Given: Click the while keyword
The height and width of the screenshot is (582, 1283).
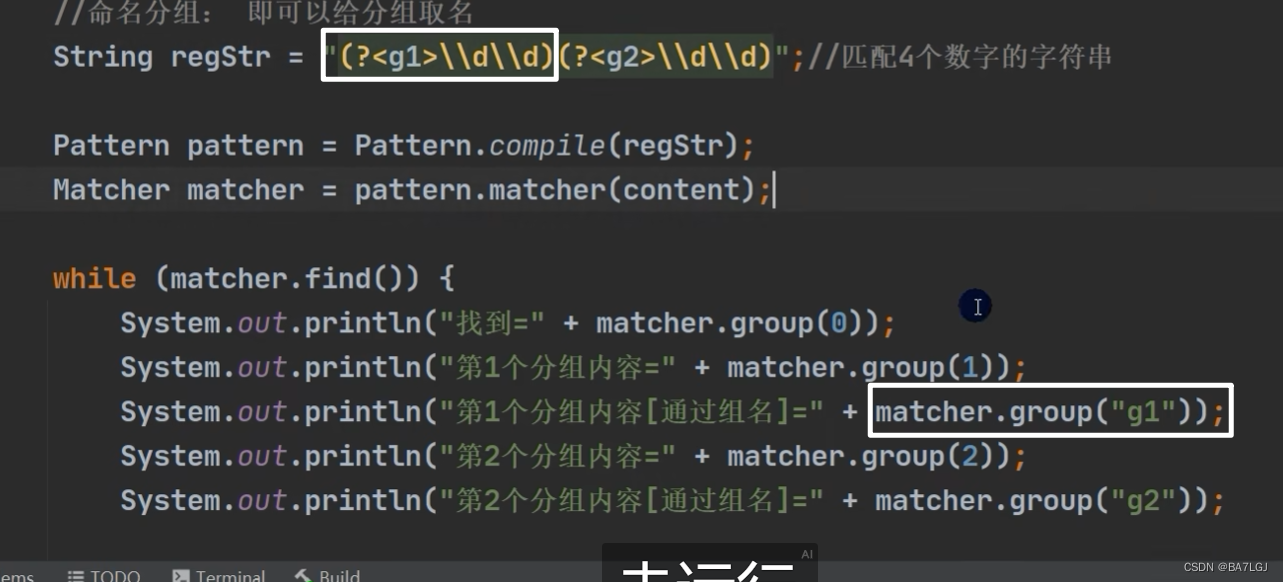Looking at the screenshot, I should (94, 278).
